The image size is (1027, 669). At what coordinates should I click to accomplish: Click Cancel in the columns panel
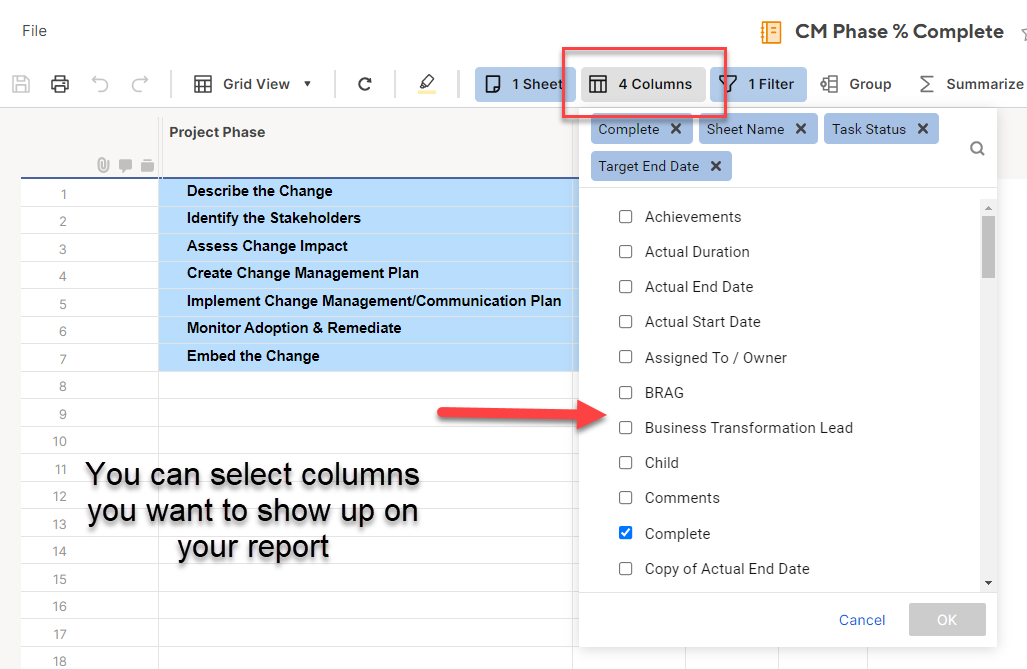pyautogui.click(x=861, y=620)
